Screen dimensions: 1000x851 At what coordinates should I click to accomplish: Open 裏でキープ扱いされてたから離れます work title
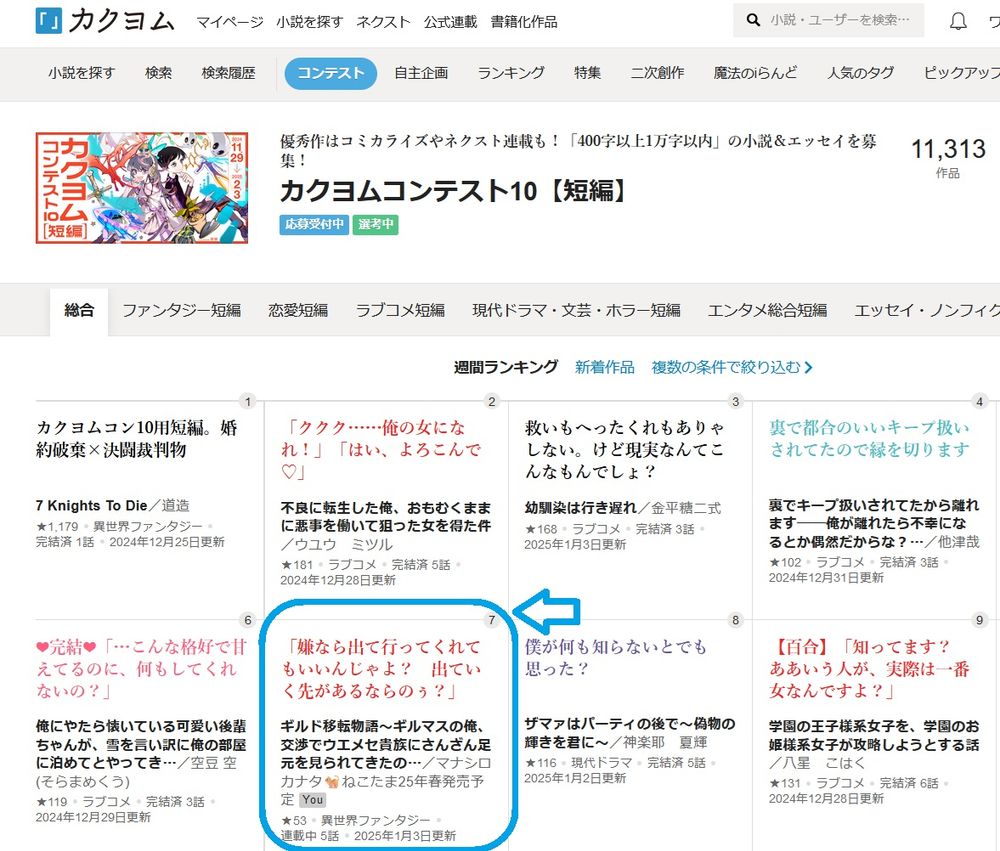point(874,523)
